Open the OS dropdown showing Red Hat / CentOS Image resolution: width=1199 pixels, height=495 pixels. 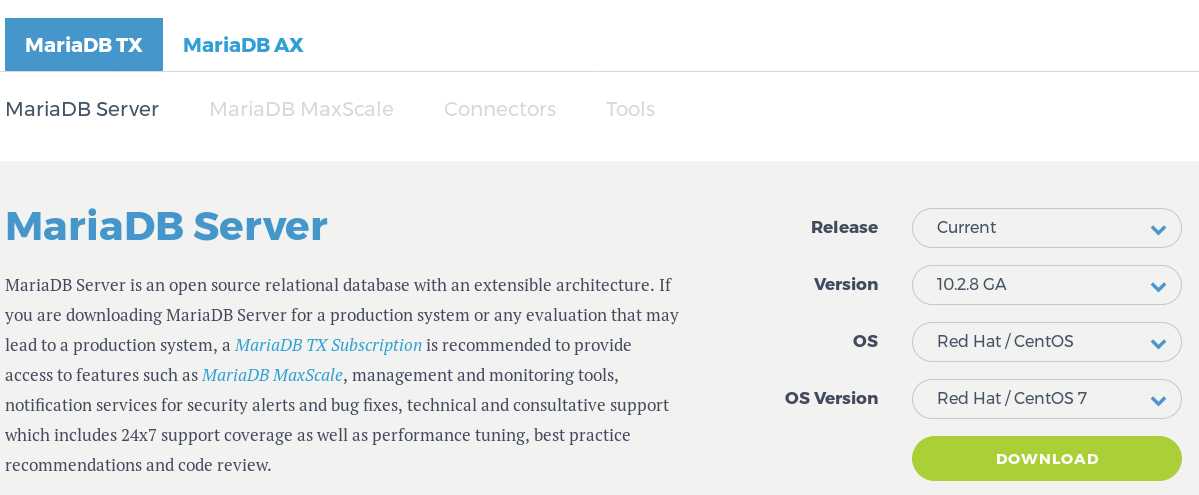coord(1046,341)
